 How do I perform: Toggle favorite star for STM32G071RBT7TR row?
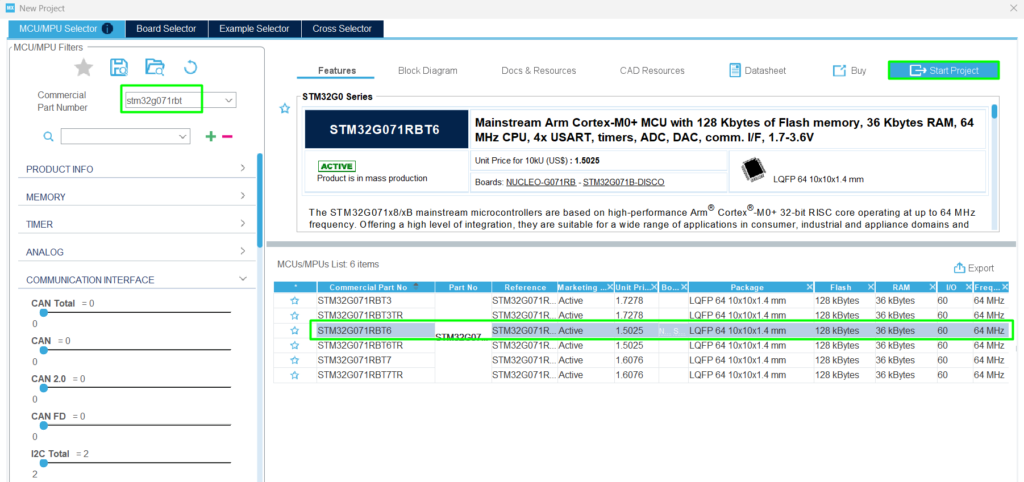coord(294,375)
